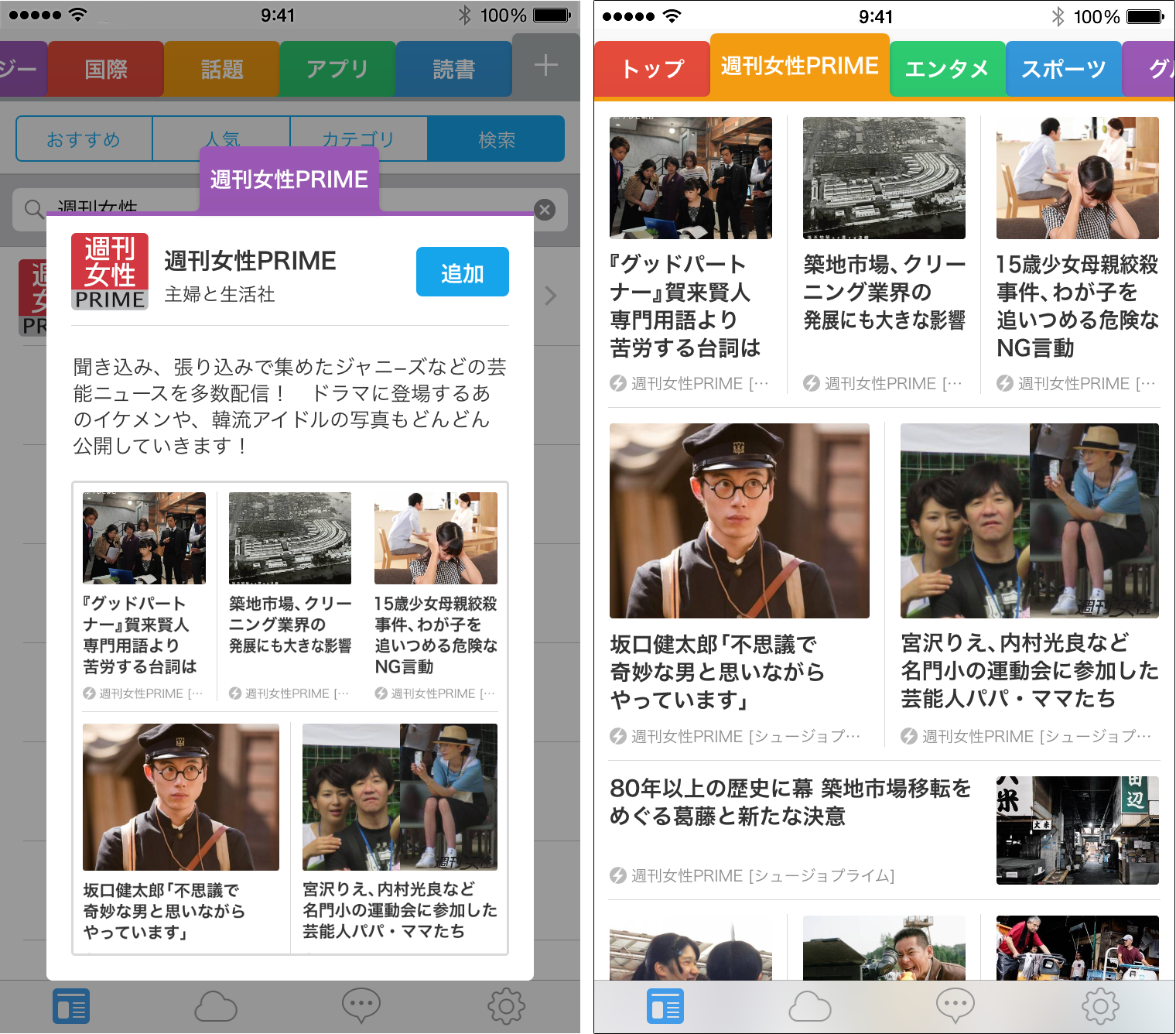The width and height of the screenshot is (1176, 1034).
Task: Open the 坂口健太郎 photo on the right screen
Action: [740, 521]
